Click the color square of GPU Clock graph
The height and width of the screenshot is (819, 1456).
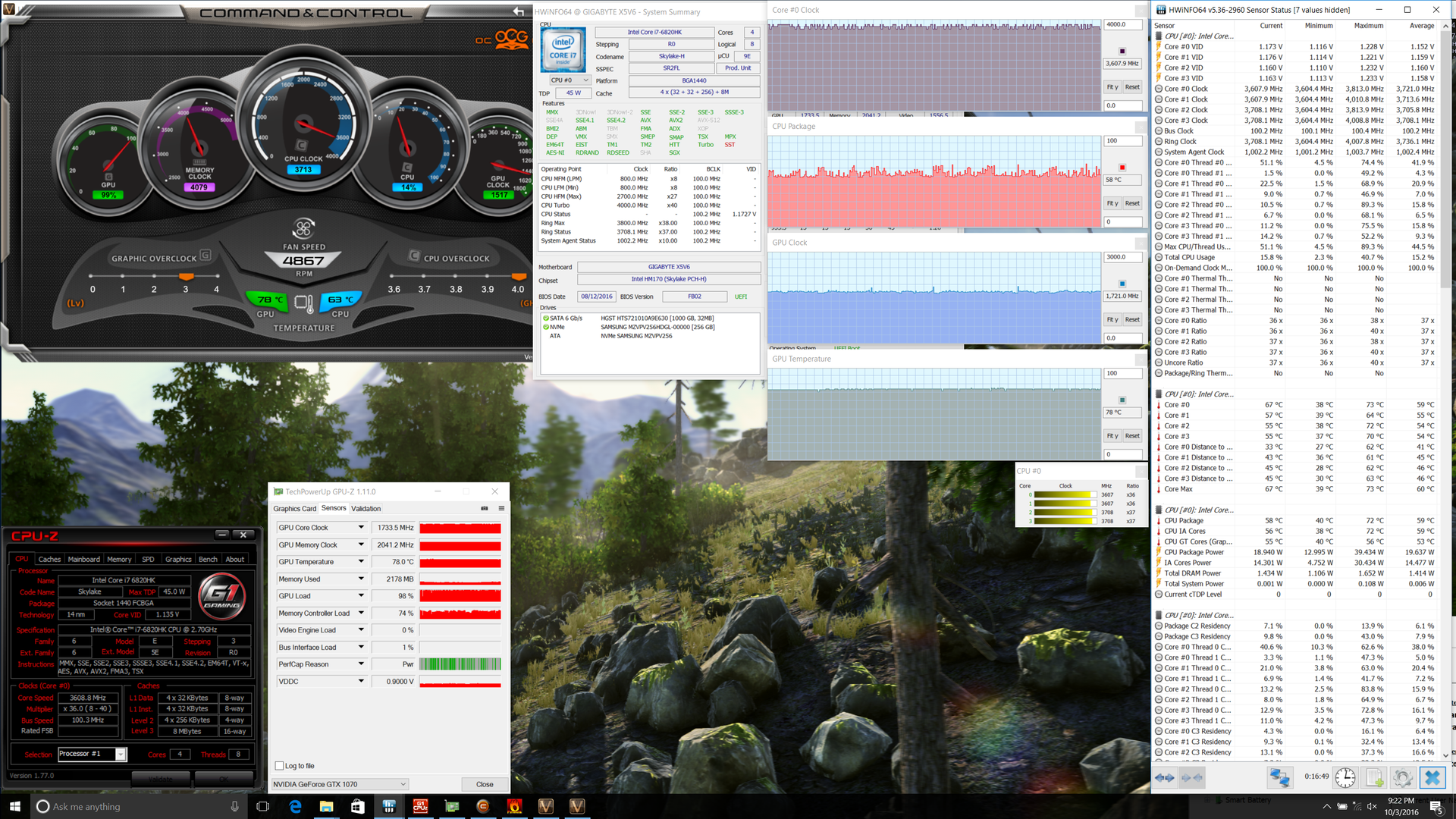click(x=1122, y=284)
